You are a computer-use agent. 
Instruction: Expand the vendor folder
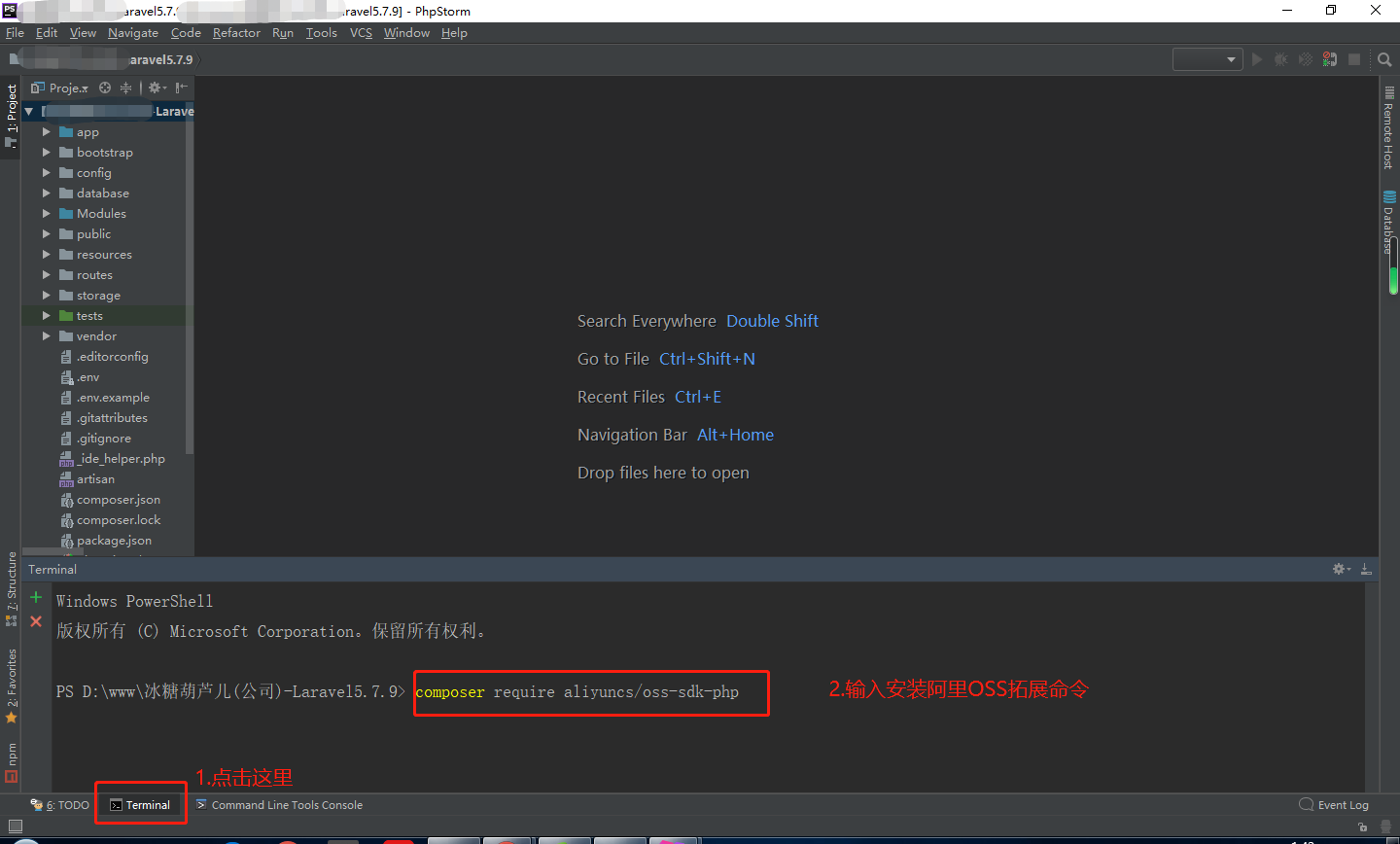pos(46,336)
